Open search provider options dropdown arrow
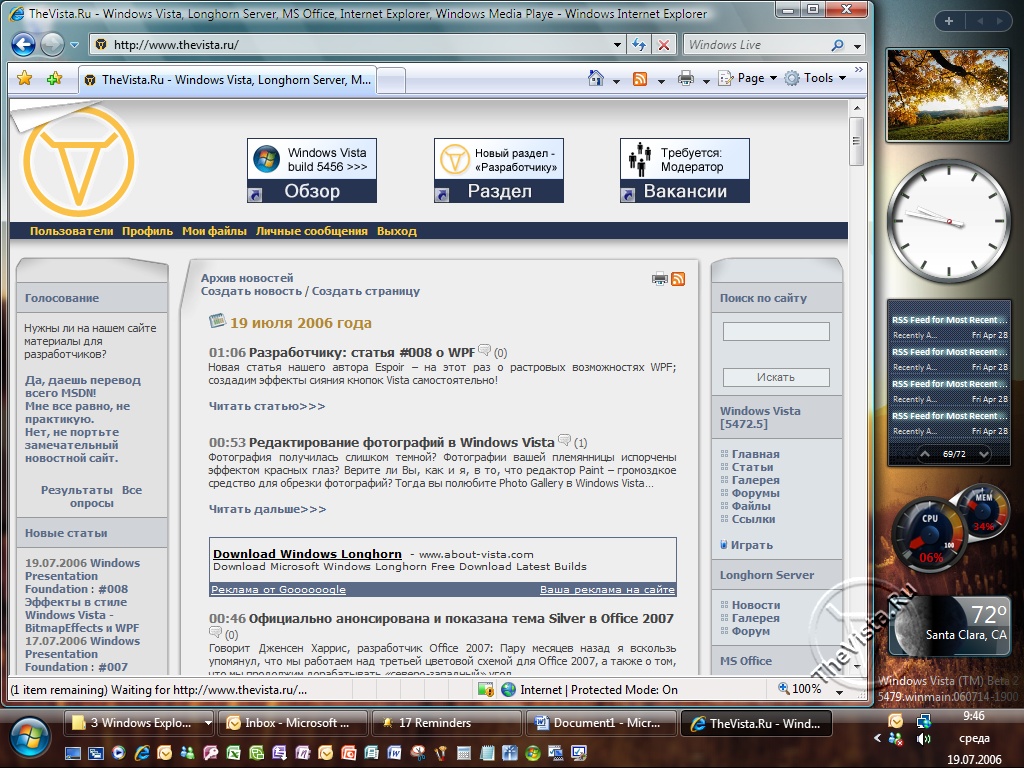1024x768 pixels. 857,46
